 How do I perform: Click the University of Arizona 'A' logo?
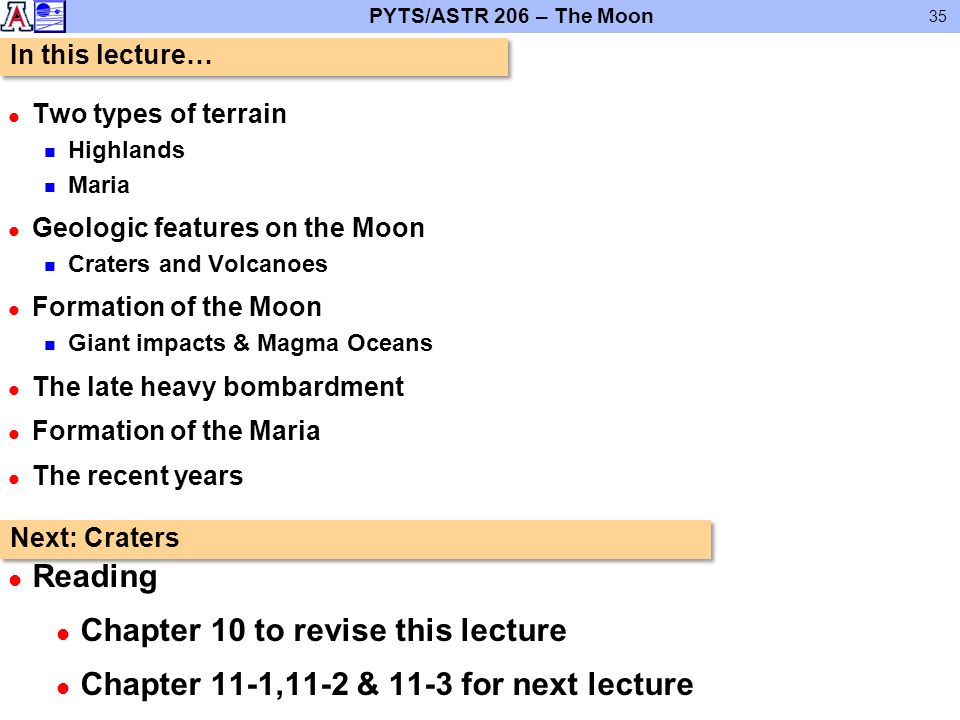(17, 16)
